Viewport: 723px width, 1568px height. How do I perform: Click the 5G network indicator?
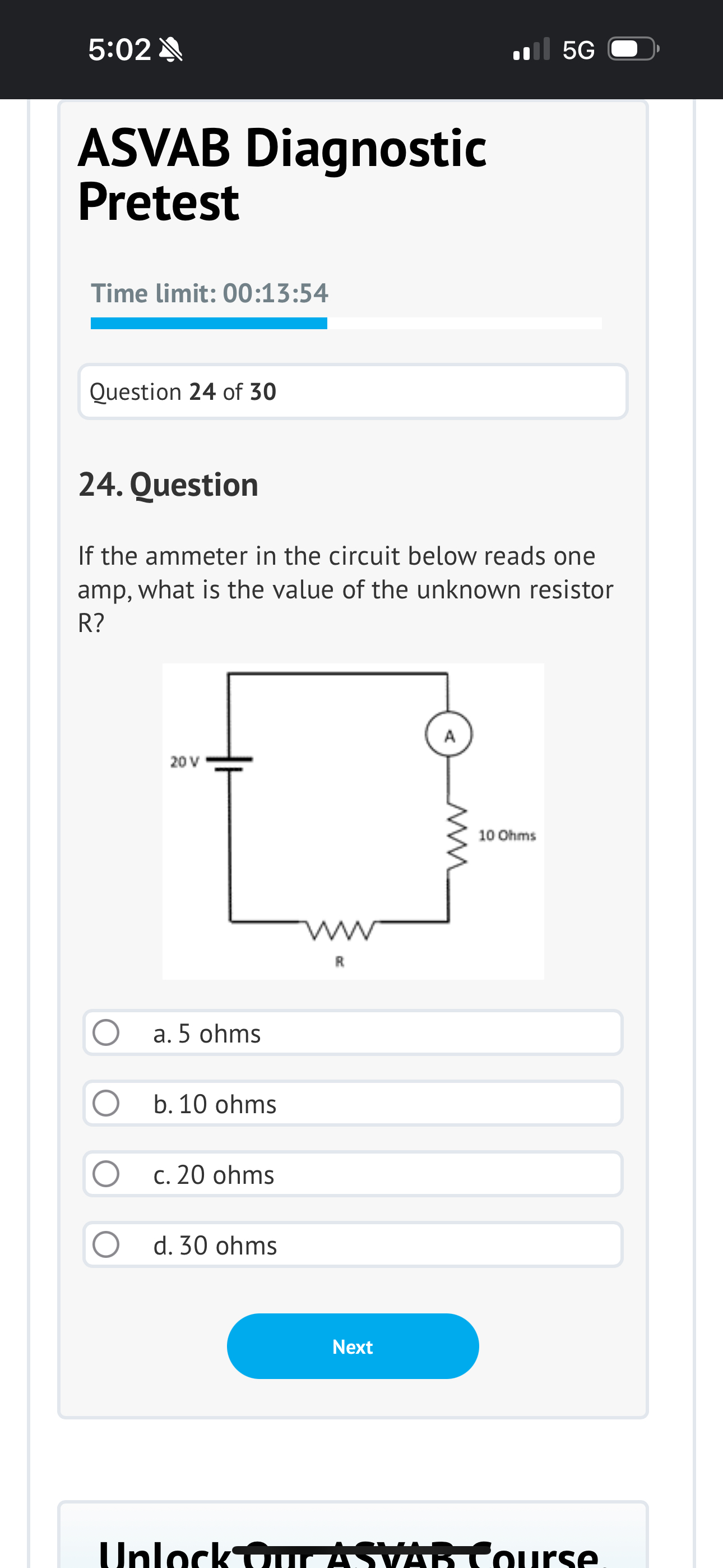(579, 49)
